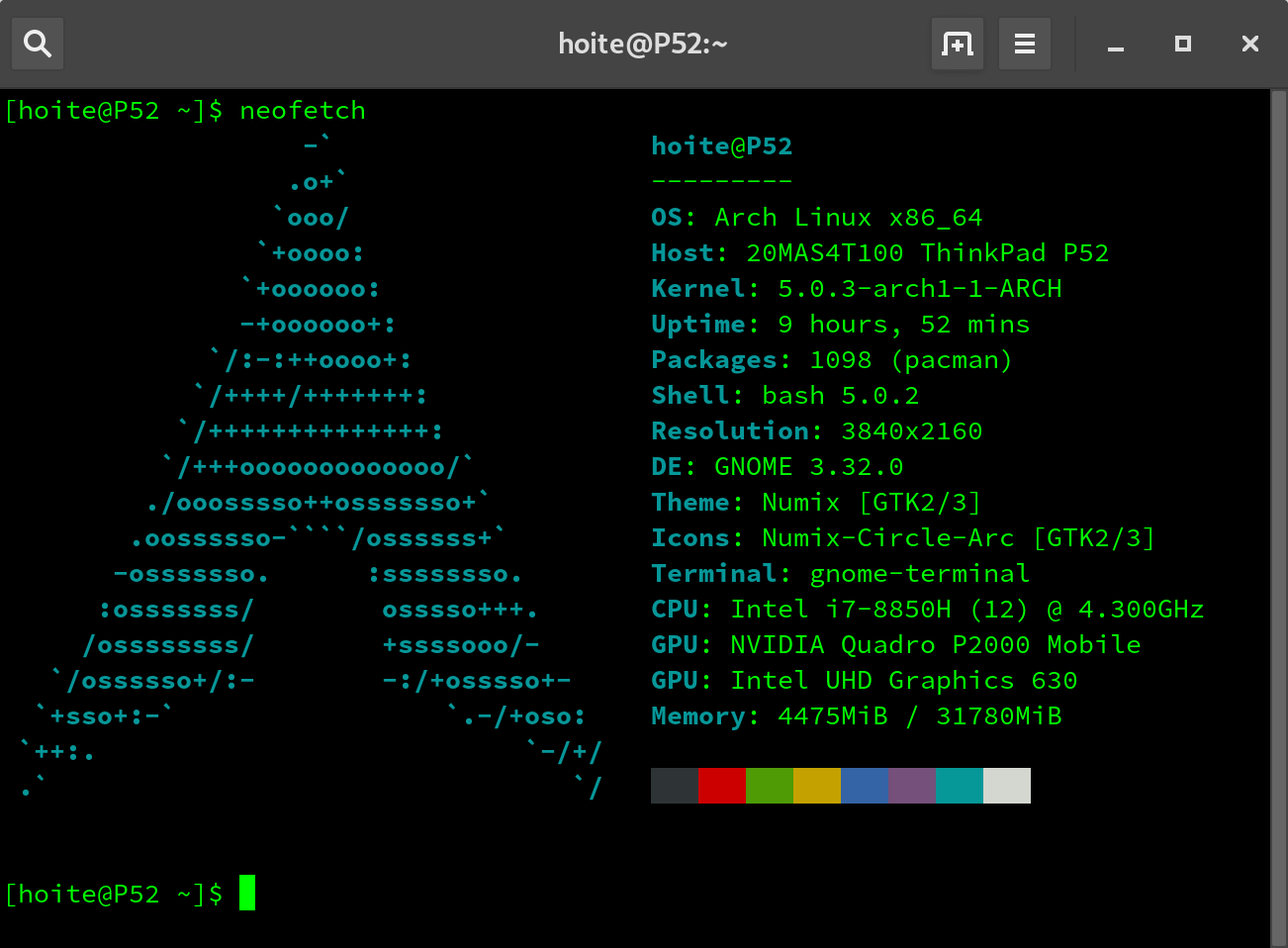The height and width of the screenshot is (948, 1288).
Task: Click the dashed separator under hoite@P52
Action: (x=722, y=181)
